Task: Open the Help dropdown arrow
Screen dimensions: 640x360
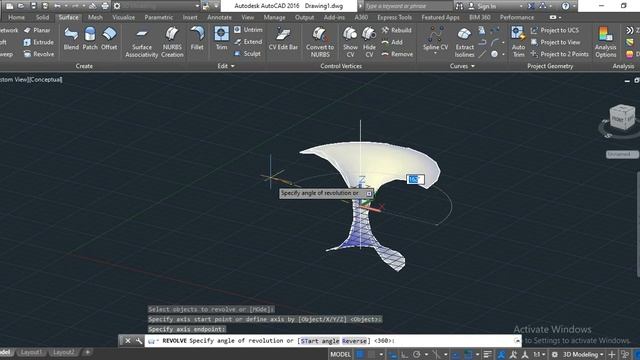Action: [573, 6]
